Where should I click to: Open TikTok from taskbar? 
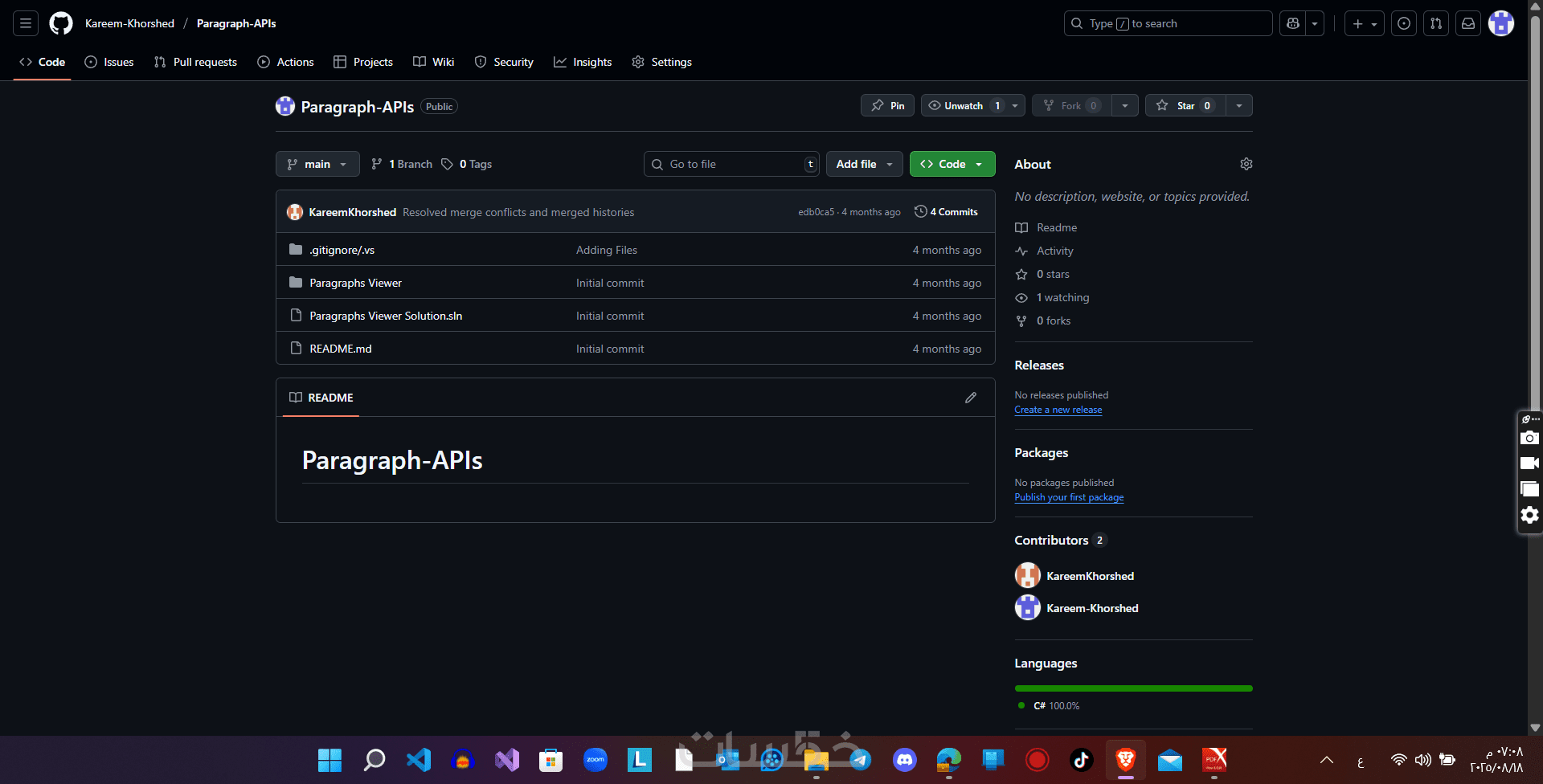click(1082, 760)
